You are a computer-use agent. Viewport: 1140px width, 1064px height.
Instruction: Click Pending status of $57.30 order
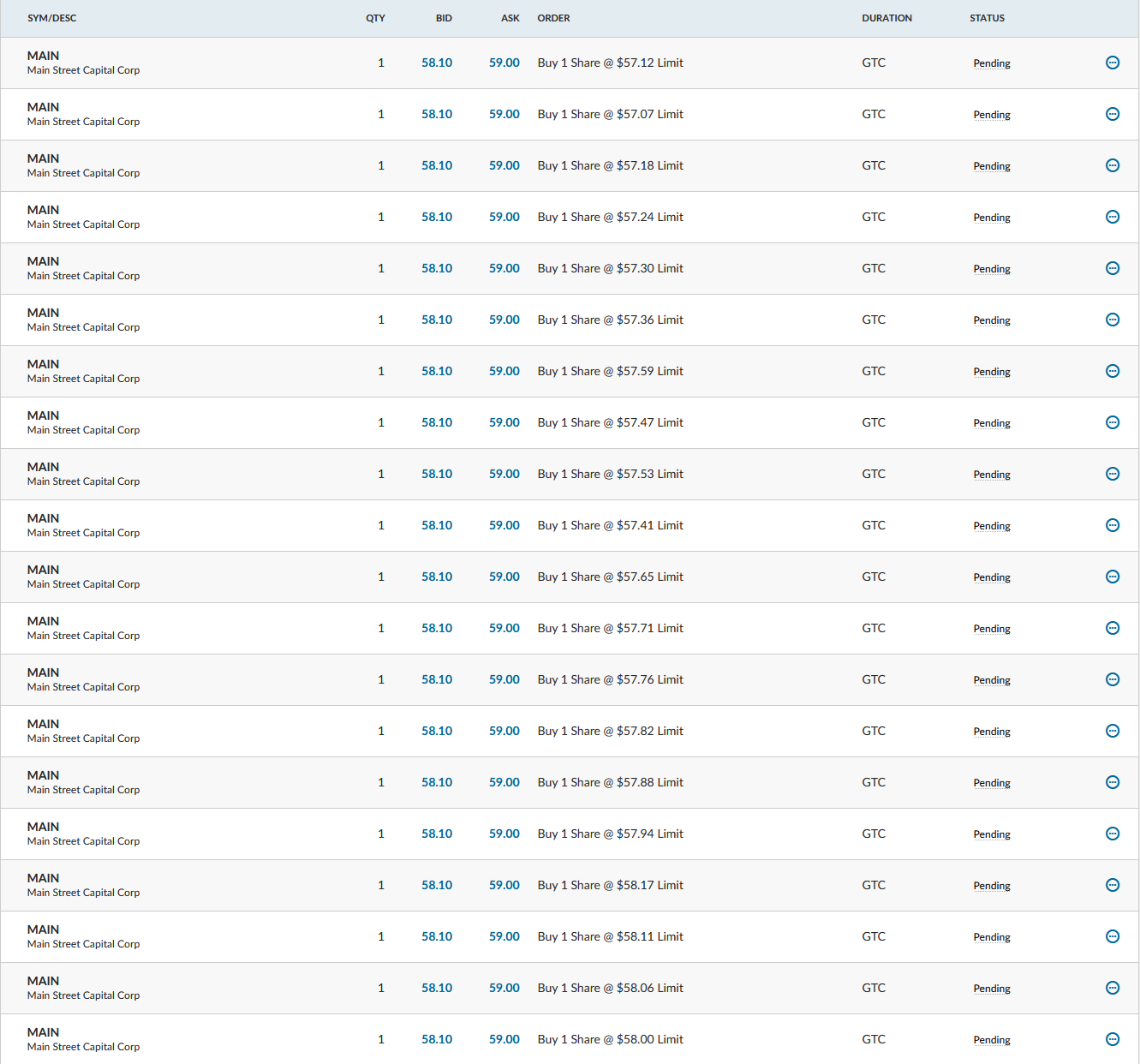(x=992, y=269)
